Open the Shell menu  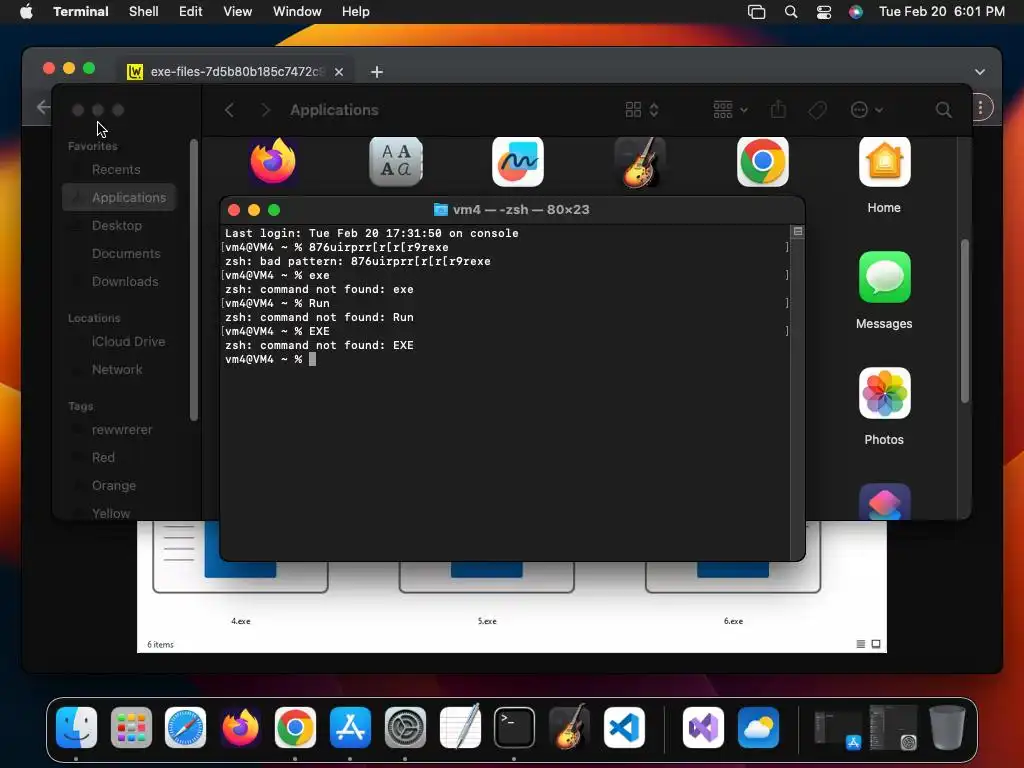coord(143,12)
